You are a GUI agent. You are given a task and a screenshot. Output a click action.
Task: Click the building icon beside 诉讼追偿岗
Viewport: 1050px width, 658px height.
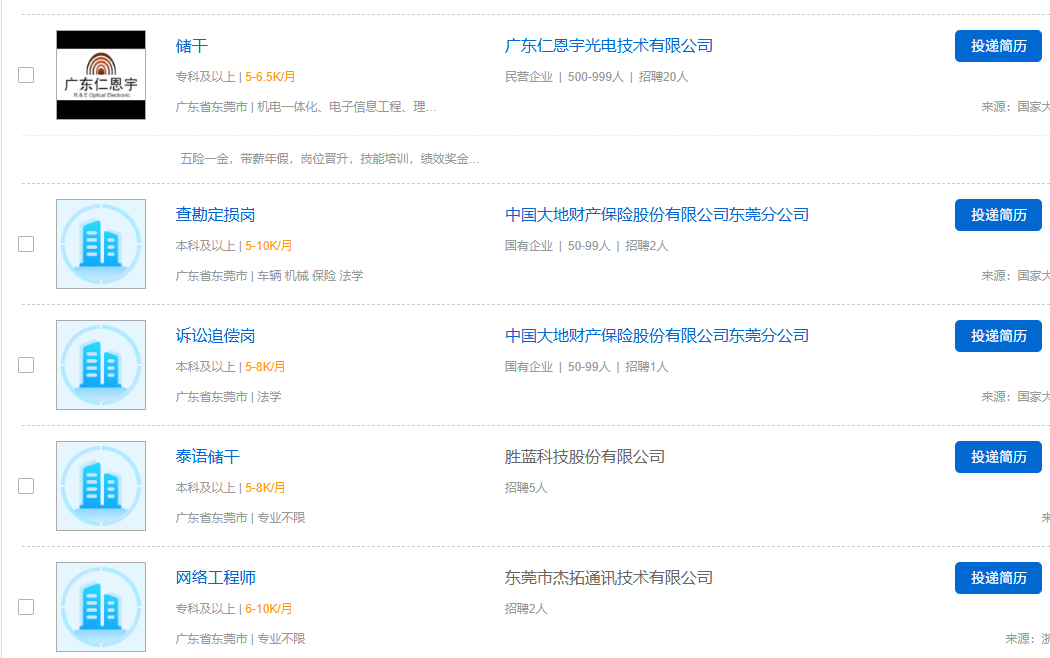coord(101,365)
